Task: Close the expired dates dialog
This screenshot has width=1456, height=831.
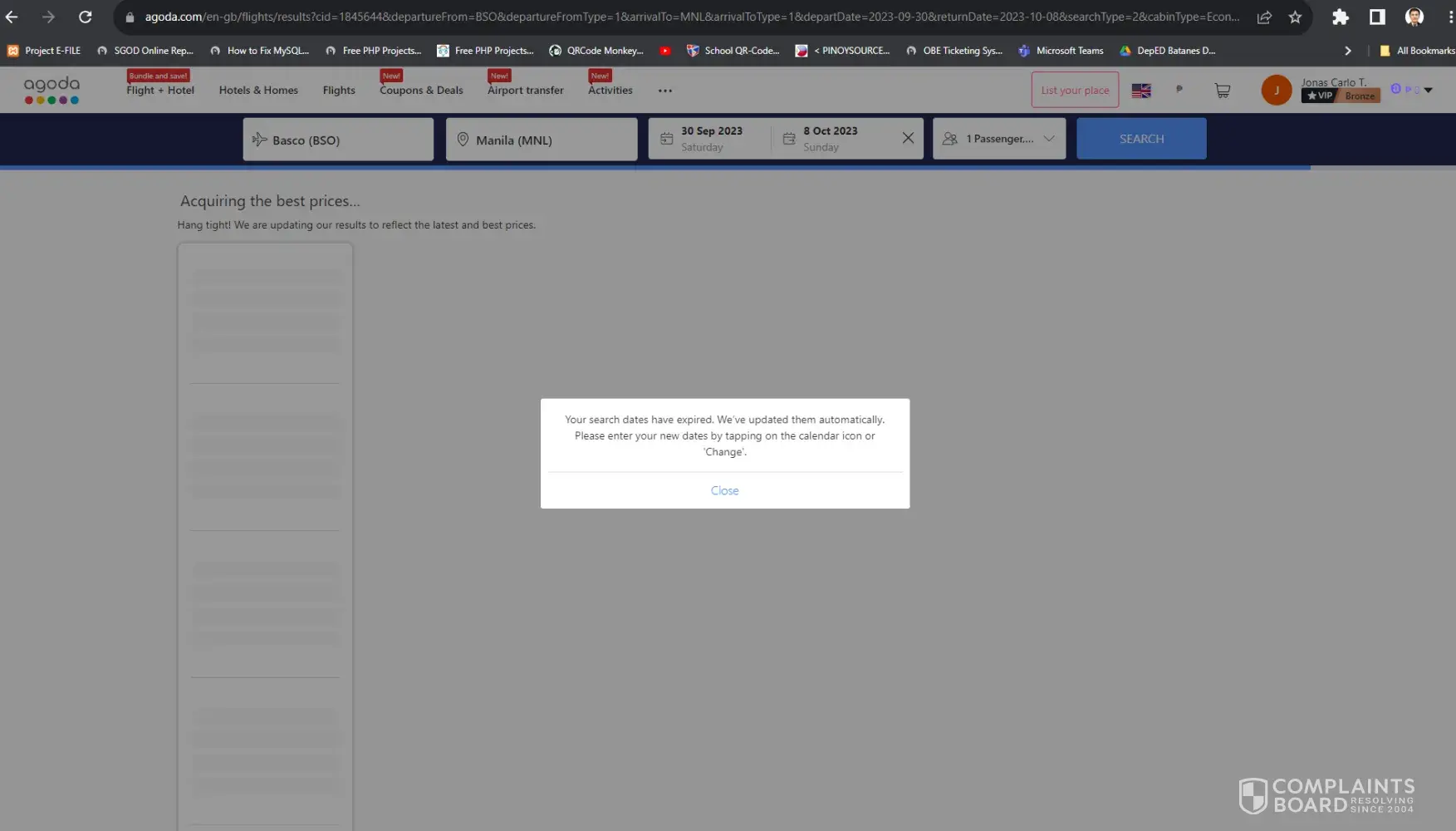Action: (724, 490)
